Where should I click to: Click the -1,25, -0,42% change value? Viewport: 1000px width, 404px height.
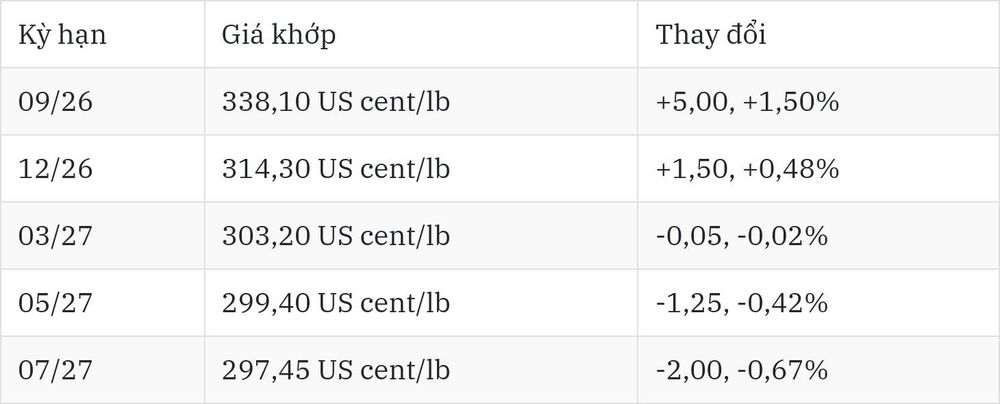pyautogui.click(x=742, y=303)
